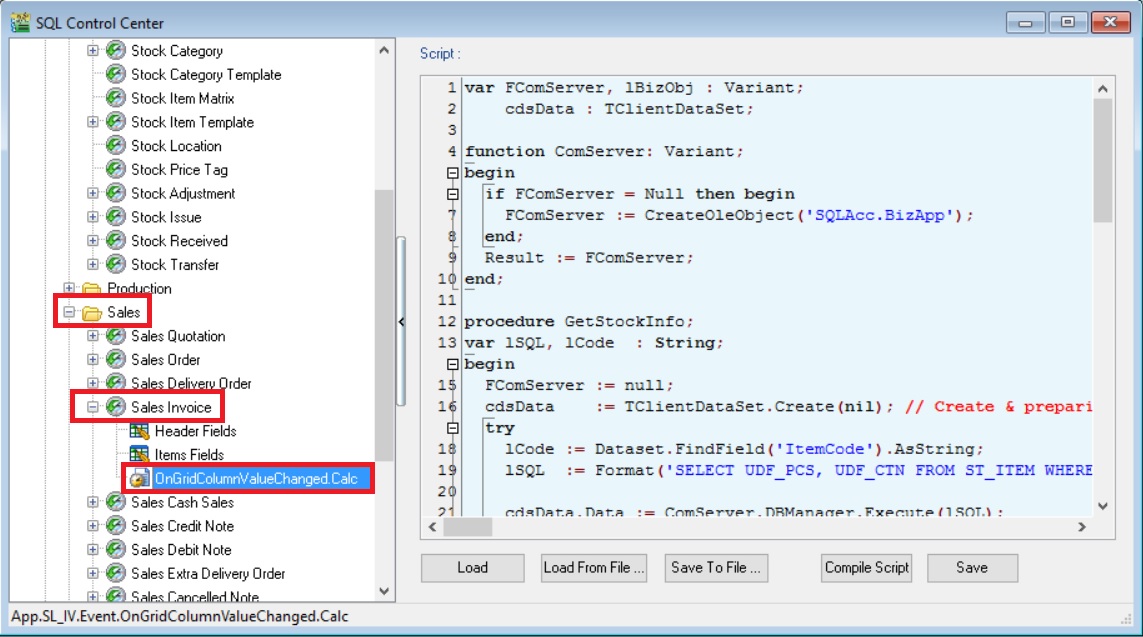Click the Sales Invoice green icon
This screenshot has height=637, width=1143.
(x=116, y=408)
